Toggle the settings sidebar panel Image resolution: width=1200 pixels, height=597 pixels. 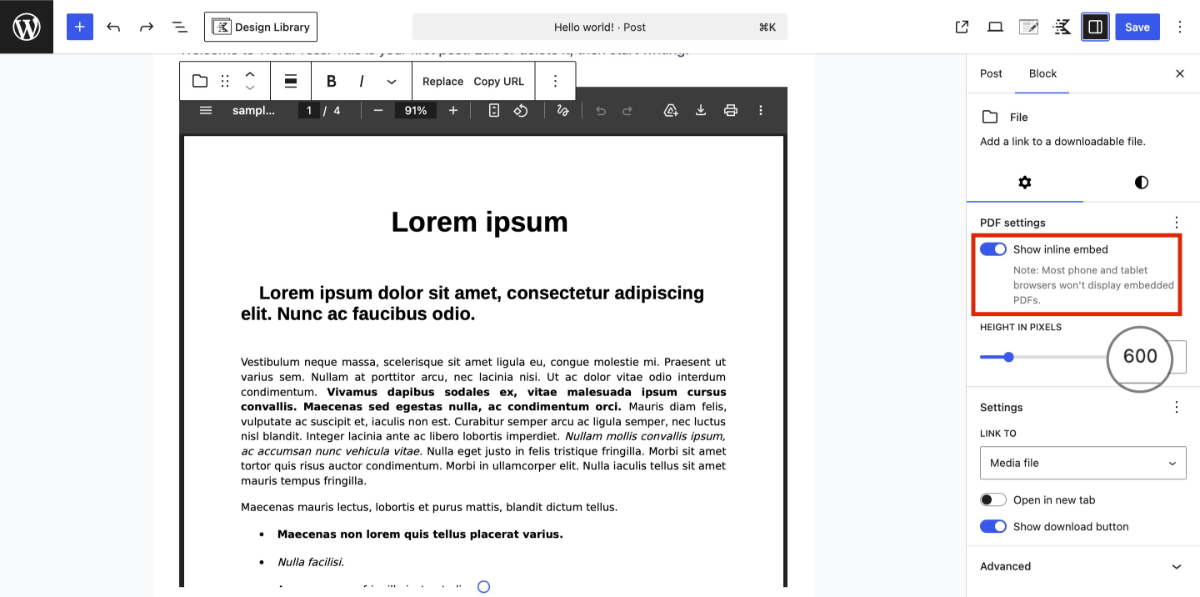1095,27
